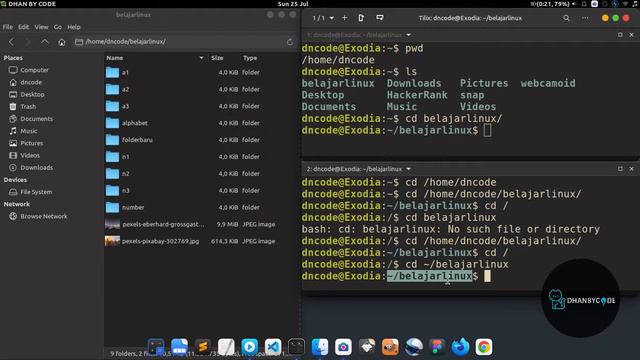This screenshot has height=360, width=640.
Task: Click Sun 25 Jul clock in top bar
Action: (293, 4)
